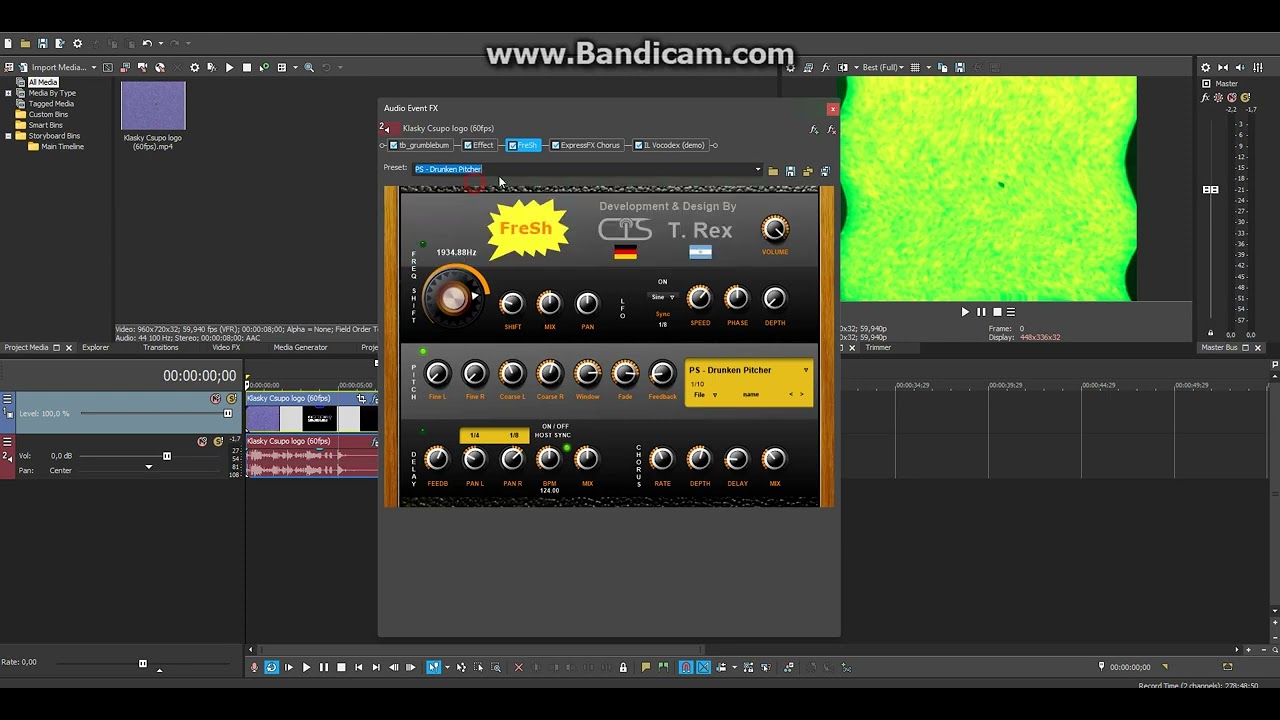1280x720 pixels.
Task: Expand the Preset dropdown list
Action: pyautogui.click(x=757, y=170)
